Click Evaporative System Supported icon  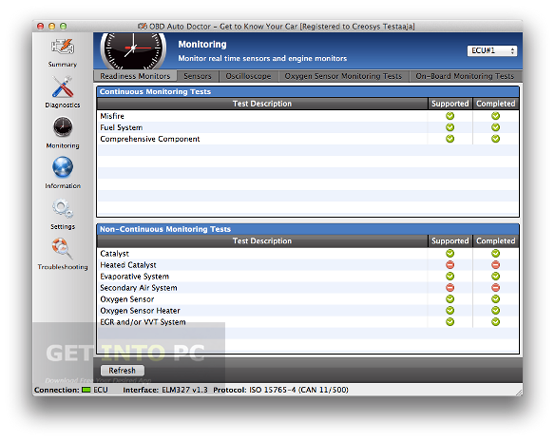pos(450,276)
